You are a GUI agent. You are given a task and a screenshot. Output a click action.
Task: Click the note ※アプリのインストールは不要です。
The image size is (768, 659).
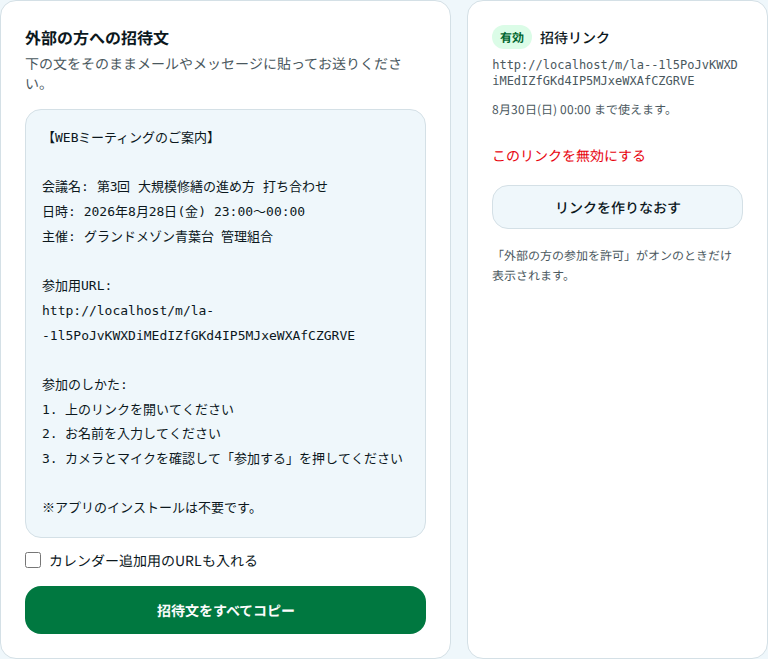point(149,508)
